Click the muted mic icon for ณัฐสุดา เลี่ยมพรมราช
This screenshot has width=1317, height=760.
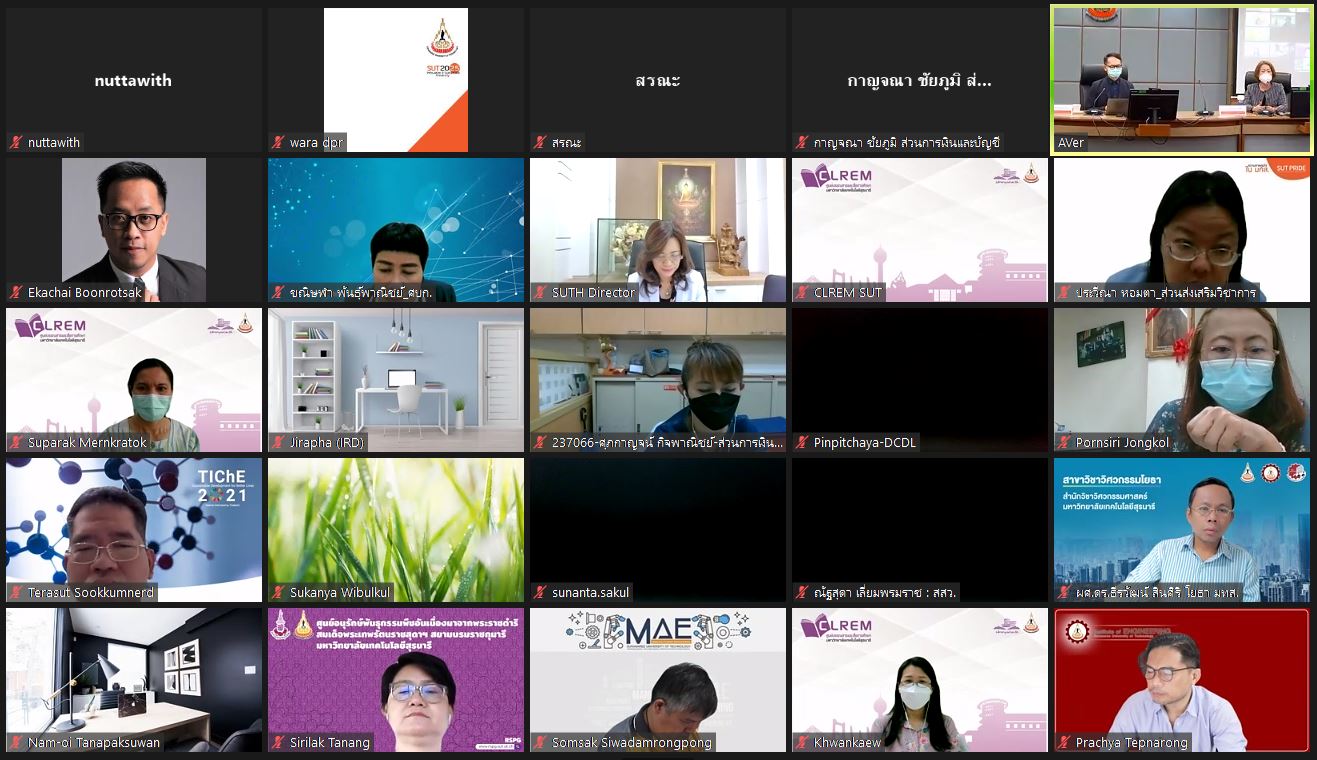tap(802, 592)
